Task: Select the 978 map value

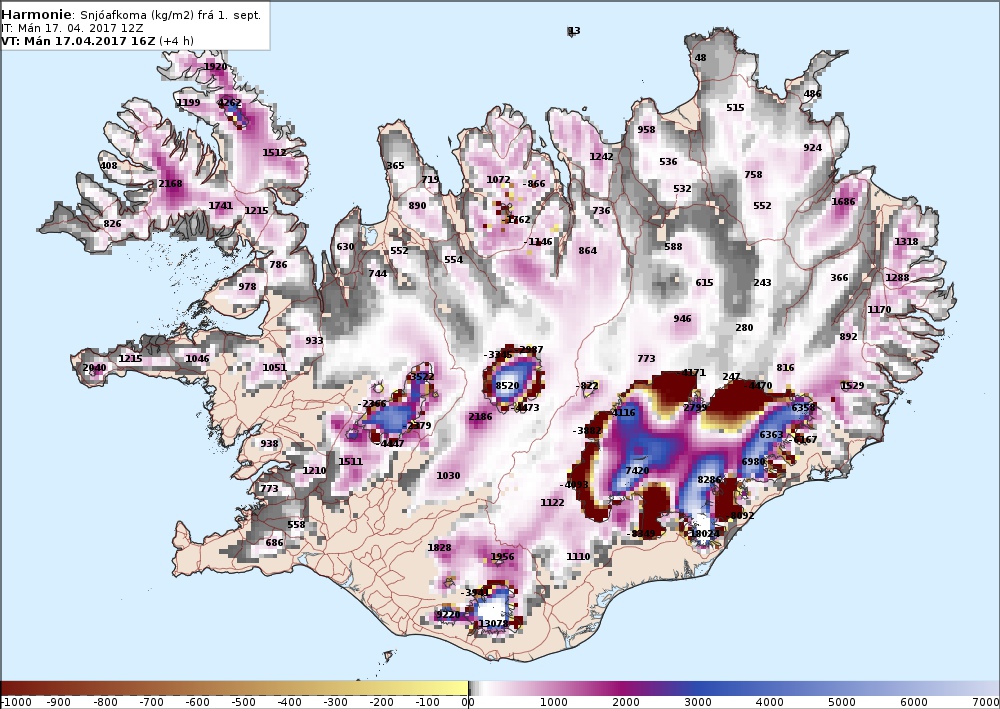Action: (247, 286)
